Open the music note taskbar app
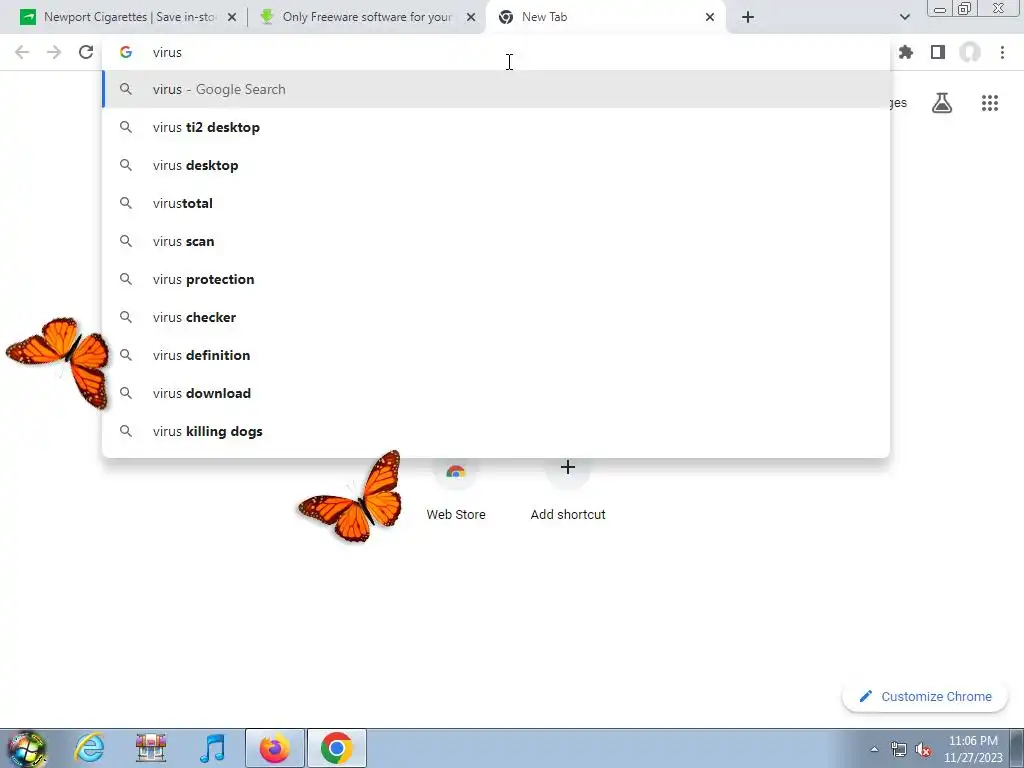 click(213, 748)
